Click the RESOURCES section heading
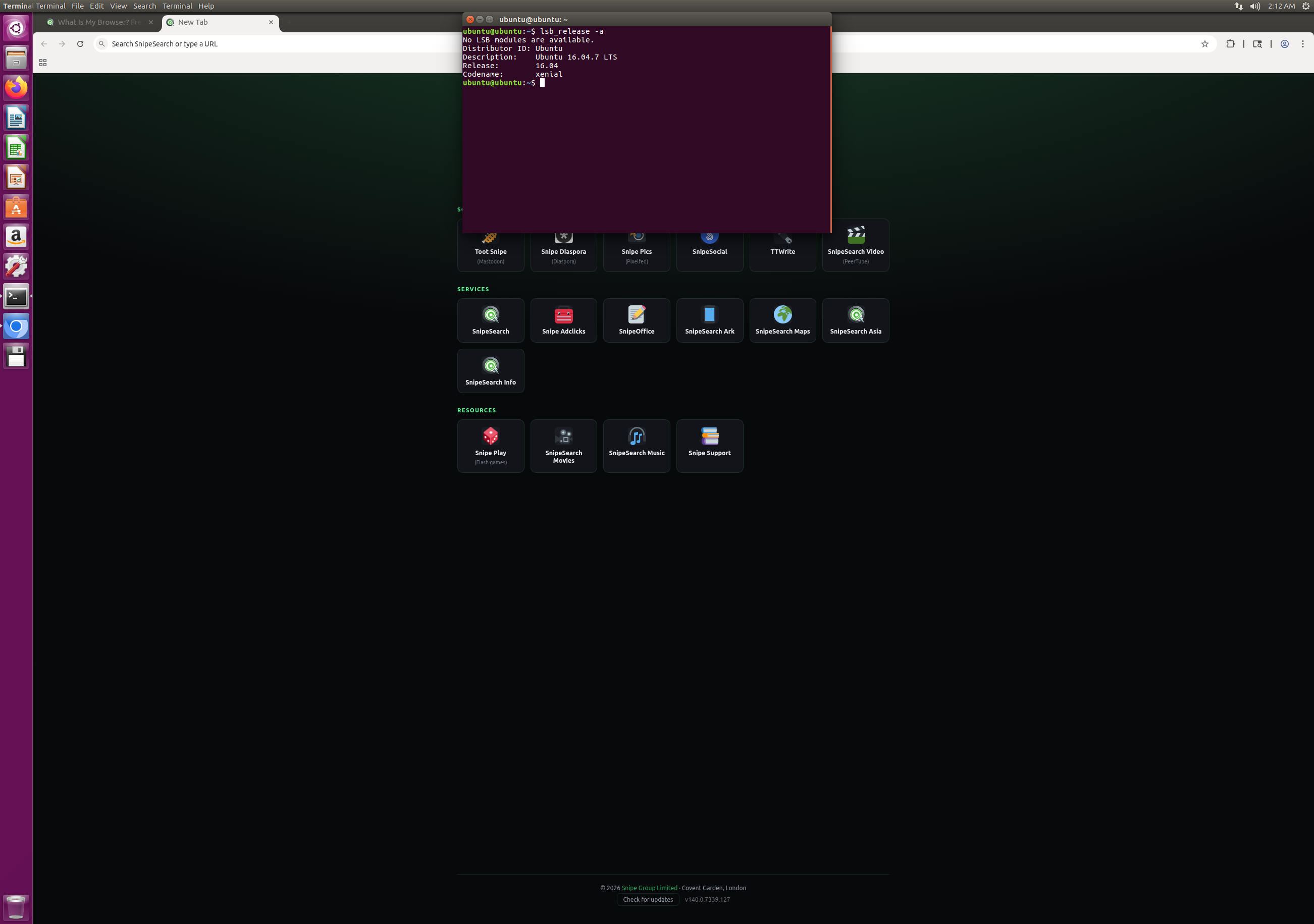This screenshot has height=924, width=1314. coord(477,410)
